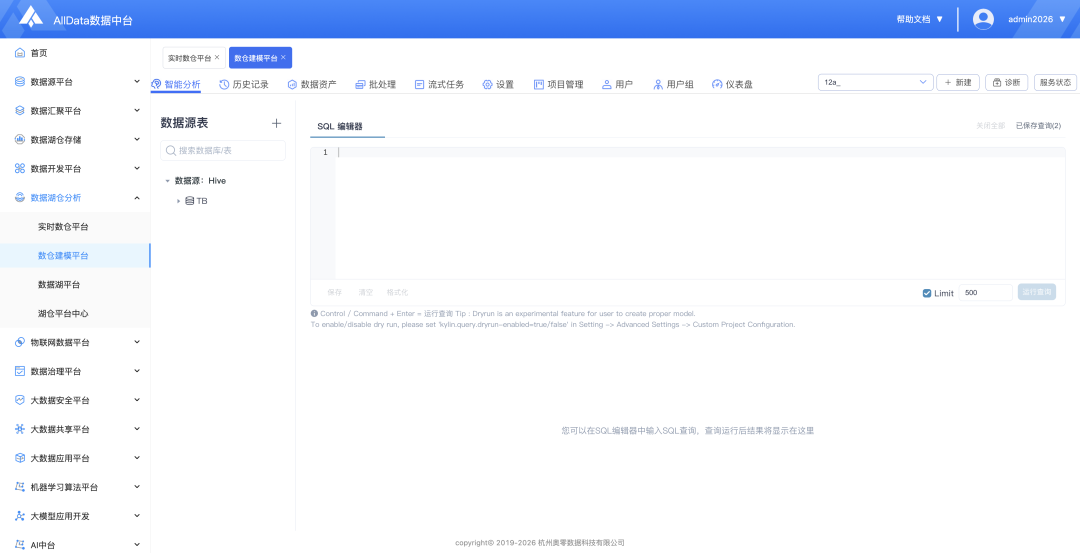Expand the TB database tree node
Image resolution: width=1080 pixels, height=553 pixels.
178,201
